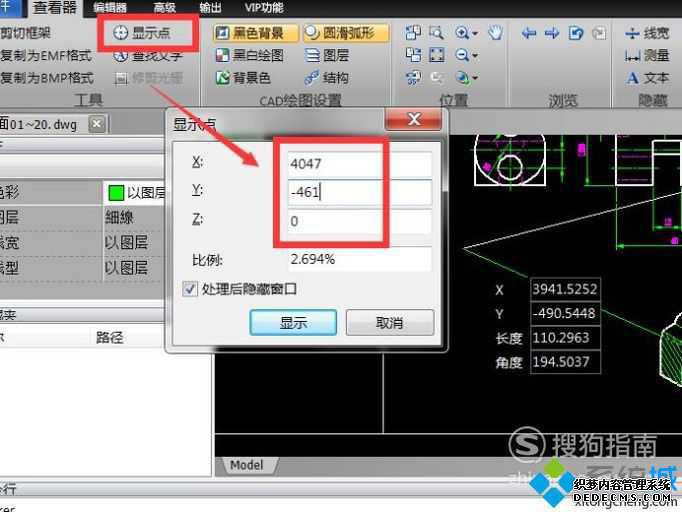Image resolution: width=682 pixels, height=512 pixels.
Task: Select the 细線 layer property value
Action: pyautogui.click(x=120, y=217)
